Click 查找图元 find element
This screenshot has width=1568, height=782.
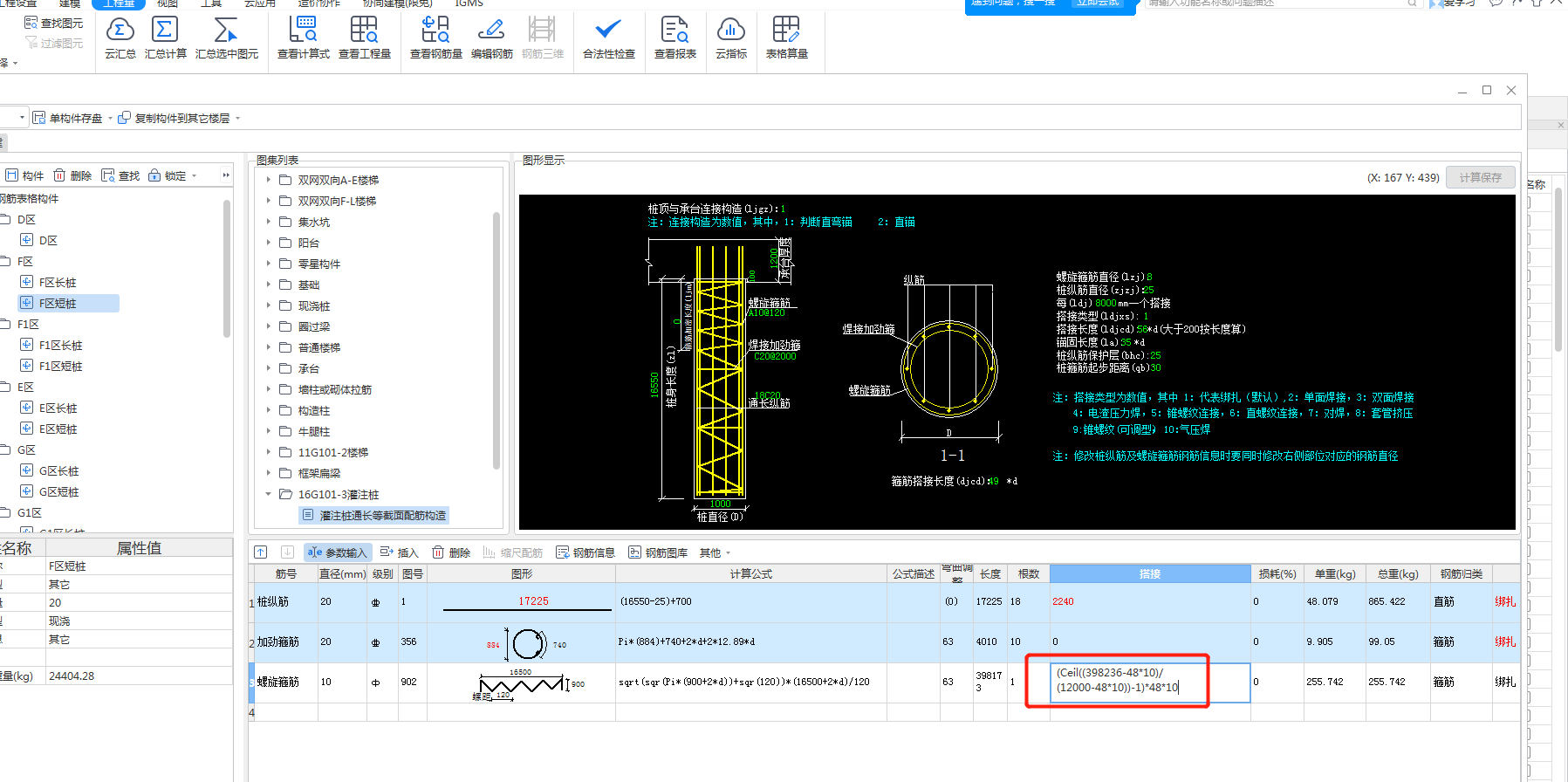coord(54,23)
